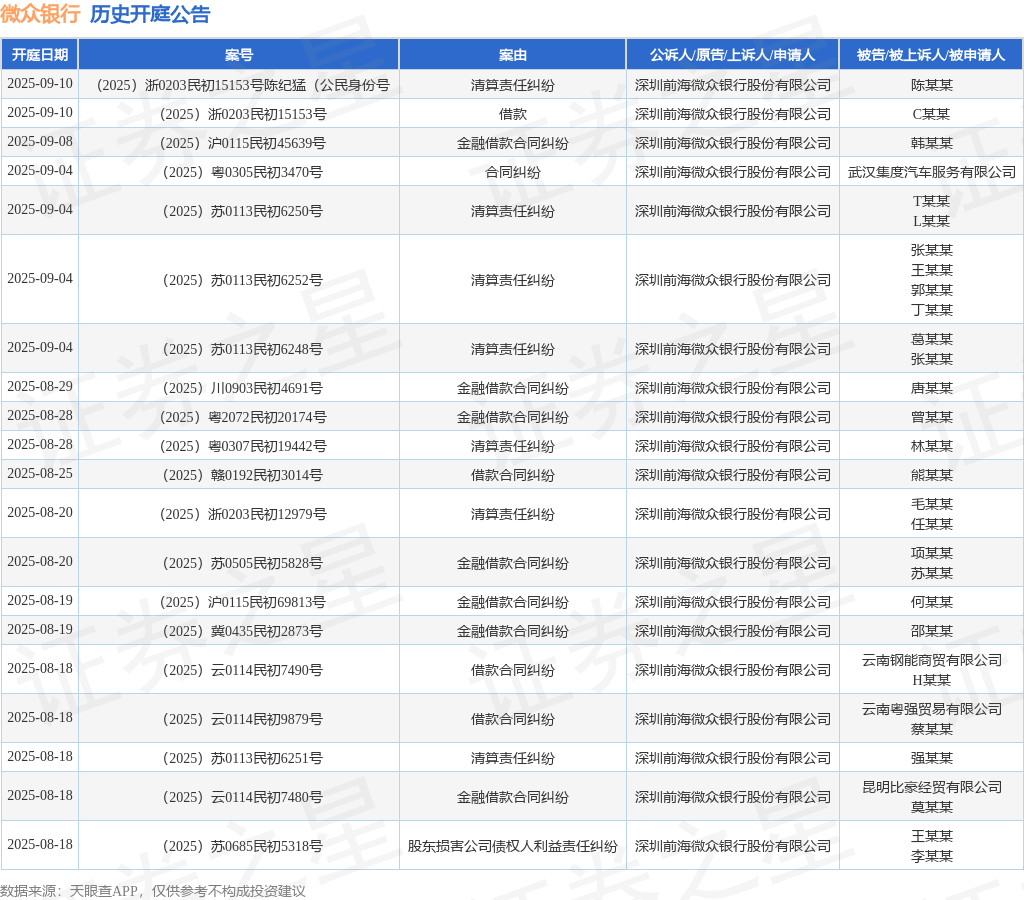Select defendant 李某某

pyautogui.click(x=932, y=856)
